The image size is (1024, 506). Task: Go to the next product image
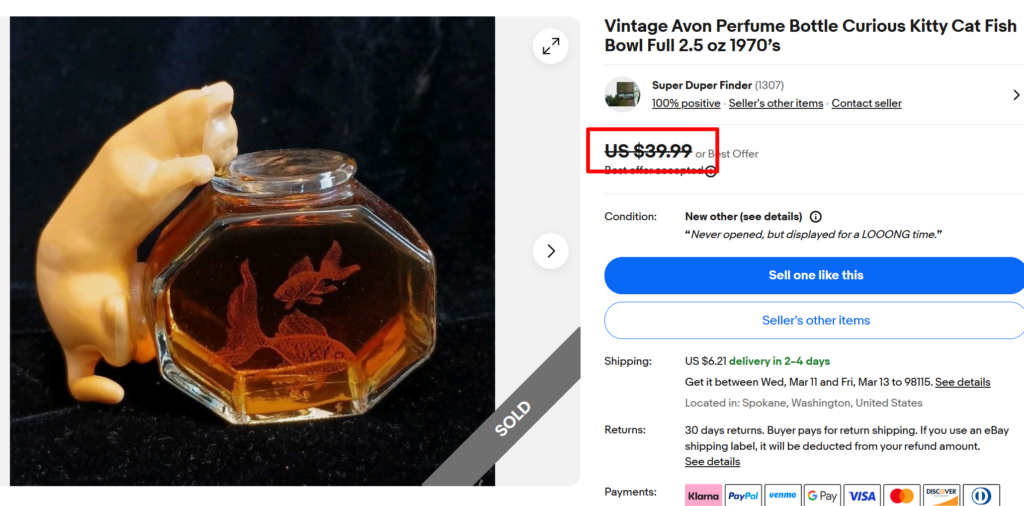(x=551, y=251)
